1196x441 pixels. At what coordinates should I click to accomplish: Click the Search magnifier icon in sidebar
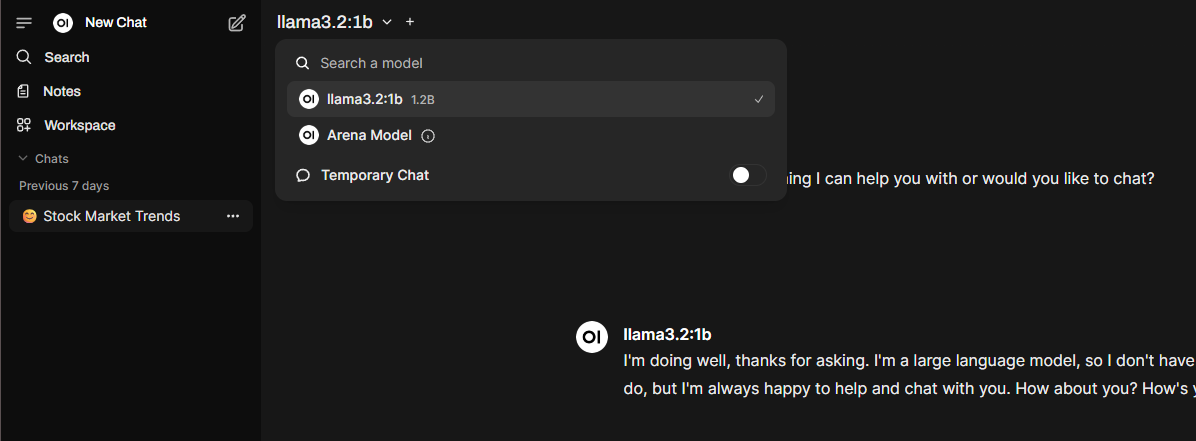(24, 57)
